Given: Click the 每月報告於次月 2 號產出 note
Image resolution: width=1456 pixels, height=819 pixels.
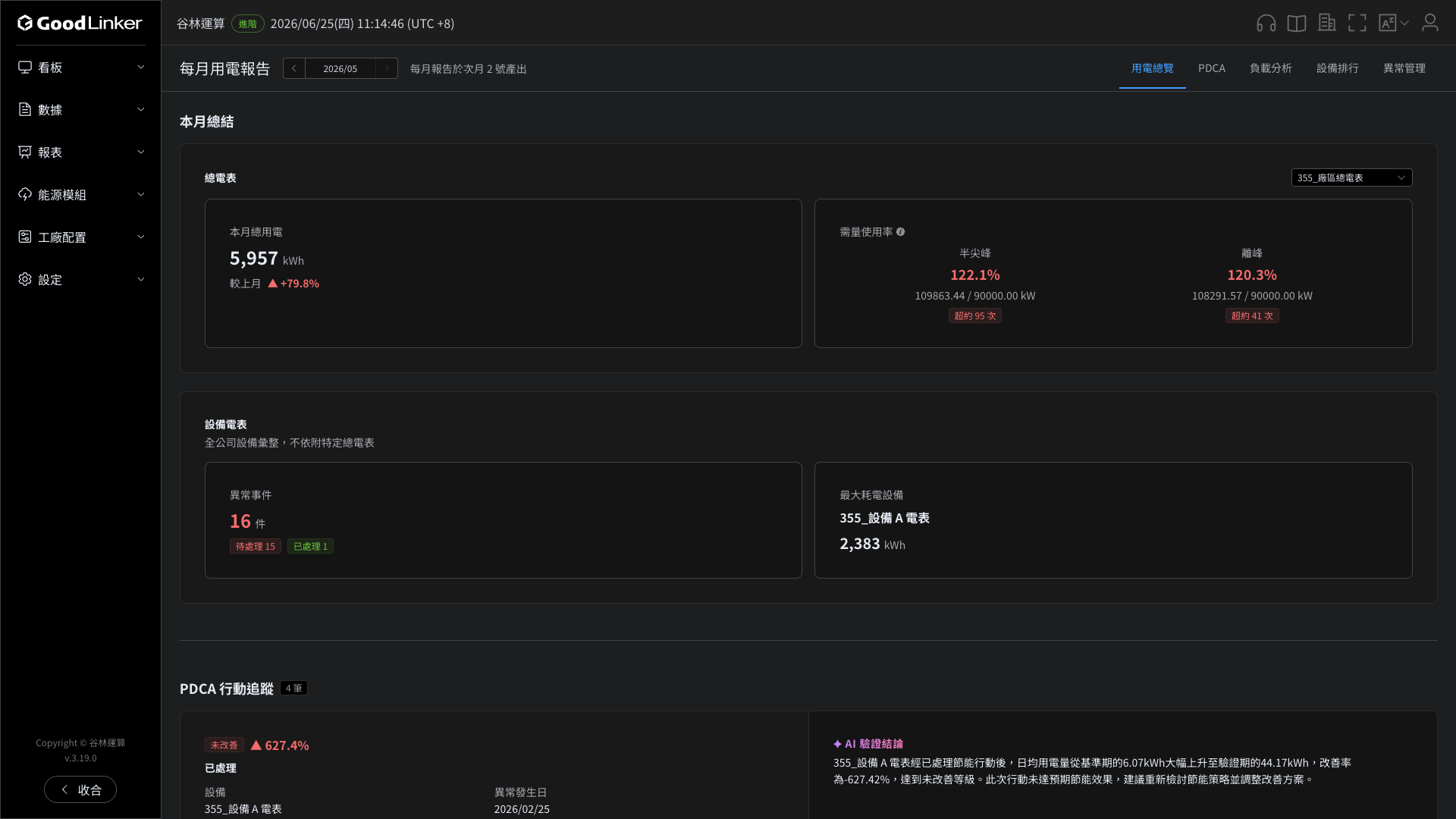Looking at the screenshot, I should click(x=469, y=69).
